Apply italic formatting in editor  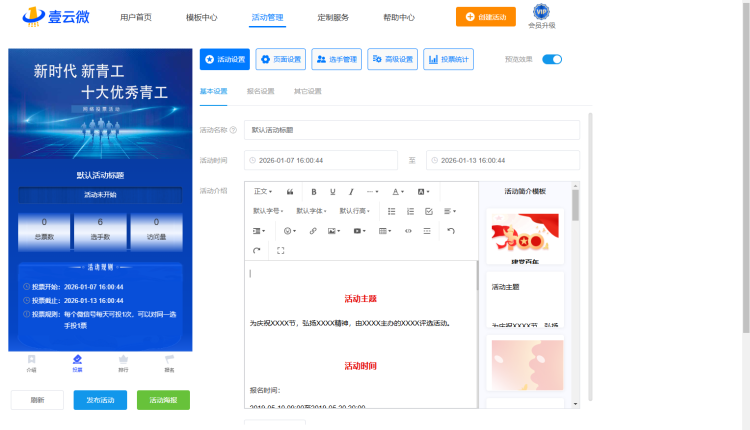(351, 191)
